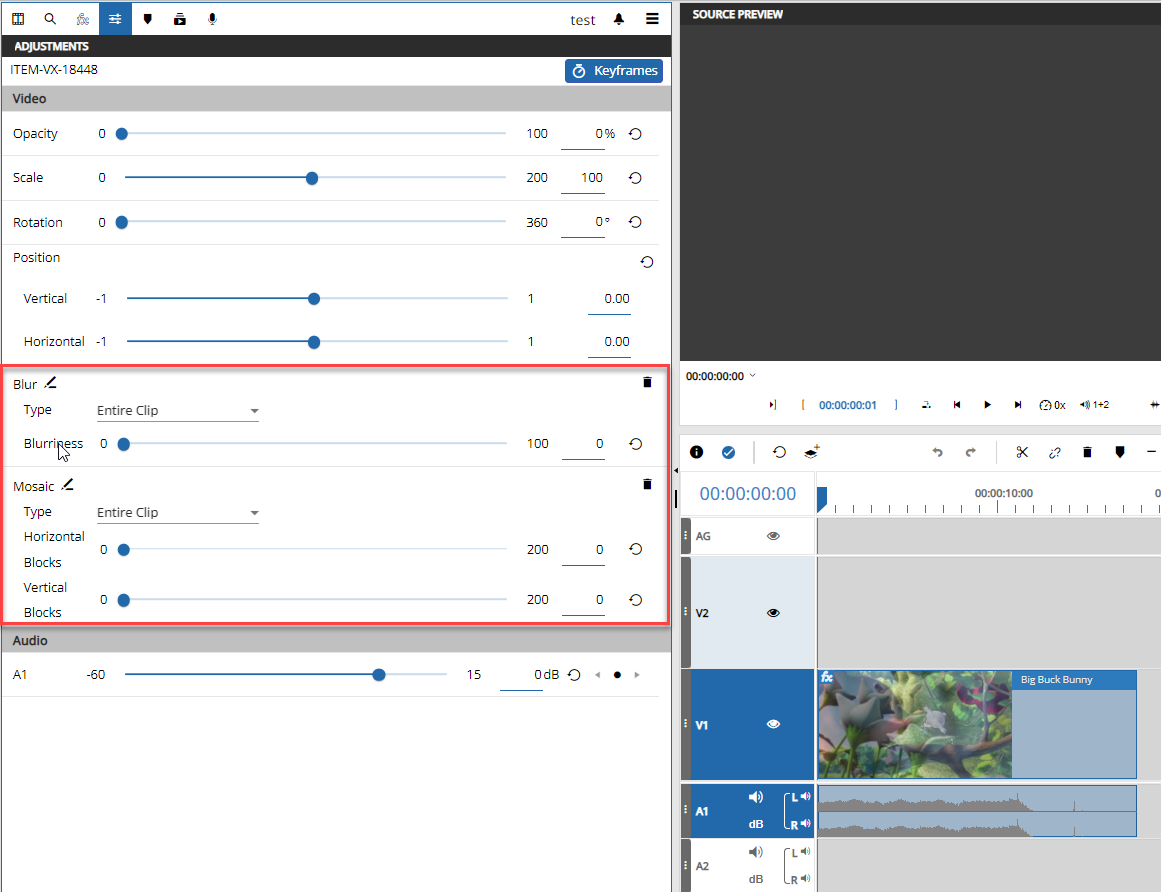Click the Keyframes button
This screenshot has height=892, width=1161.
coord(614,71)
